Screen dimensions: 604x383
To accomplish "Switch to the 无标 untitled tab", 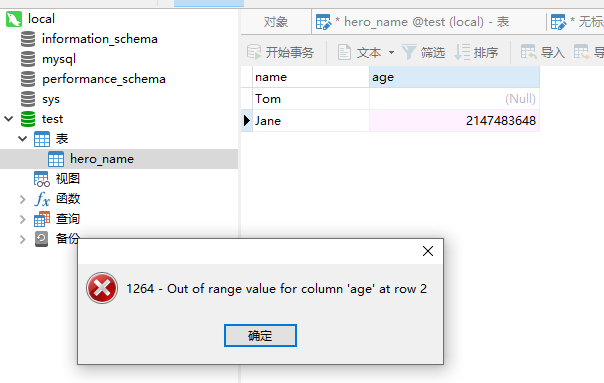I will click(576, 22).
